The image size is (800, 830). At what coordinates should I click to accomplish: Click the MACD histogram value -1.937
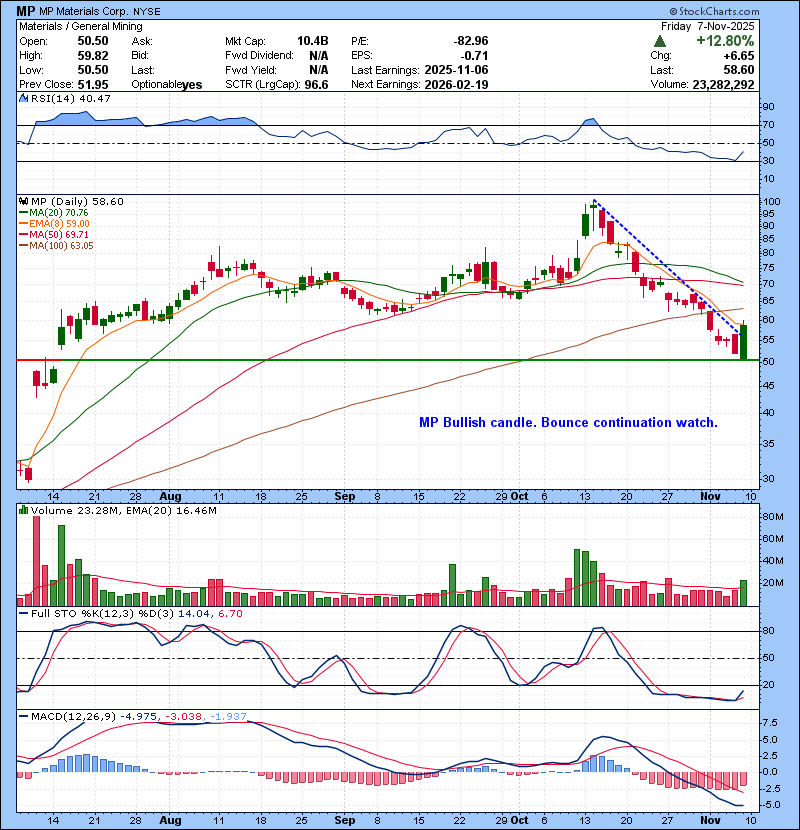(228, 717)
